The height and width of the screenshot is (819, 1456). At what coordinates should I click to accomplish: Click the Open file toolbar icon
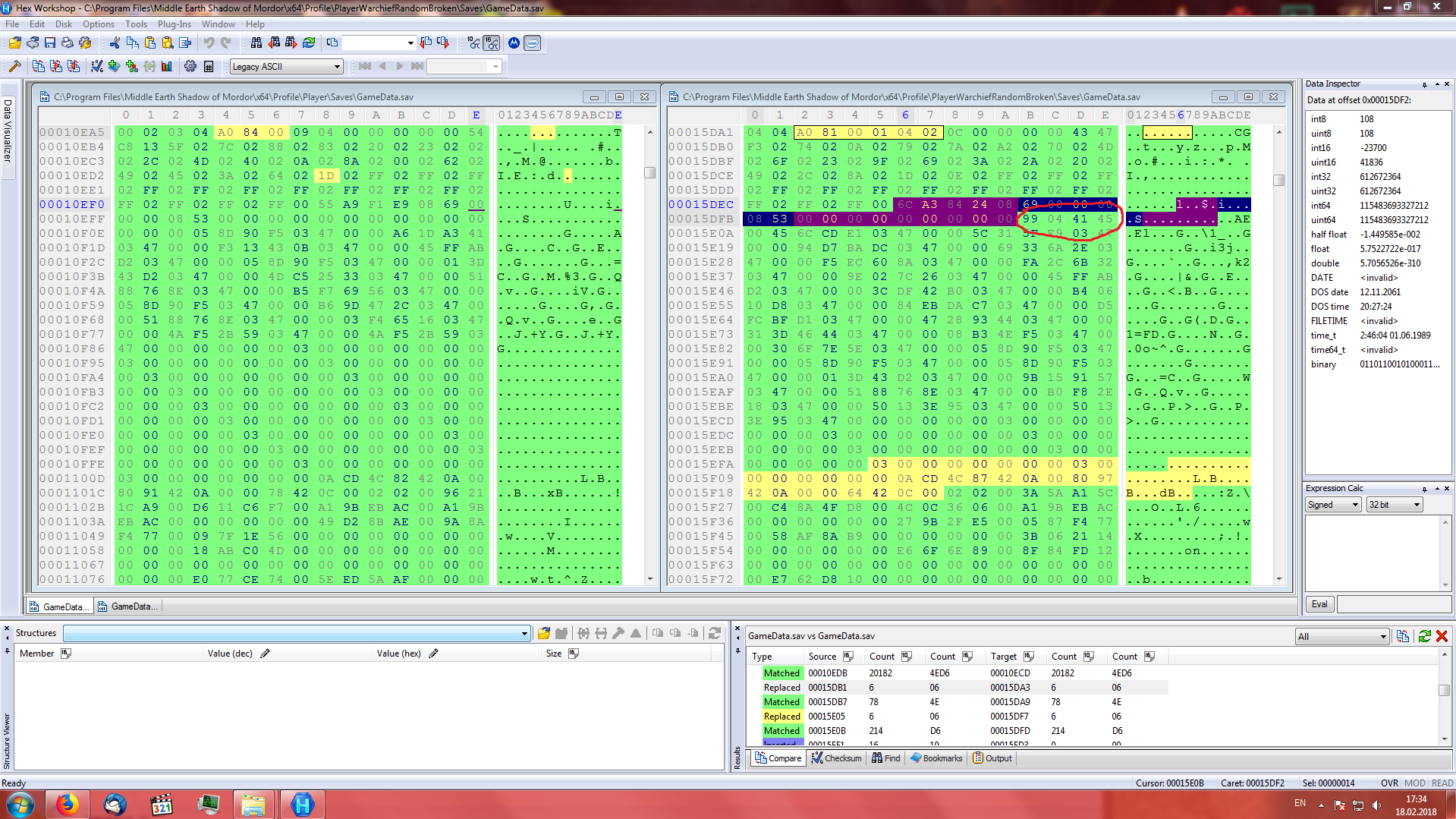tap(15, 43)
